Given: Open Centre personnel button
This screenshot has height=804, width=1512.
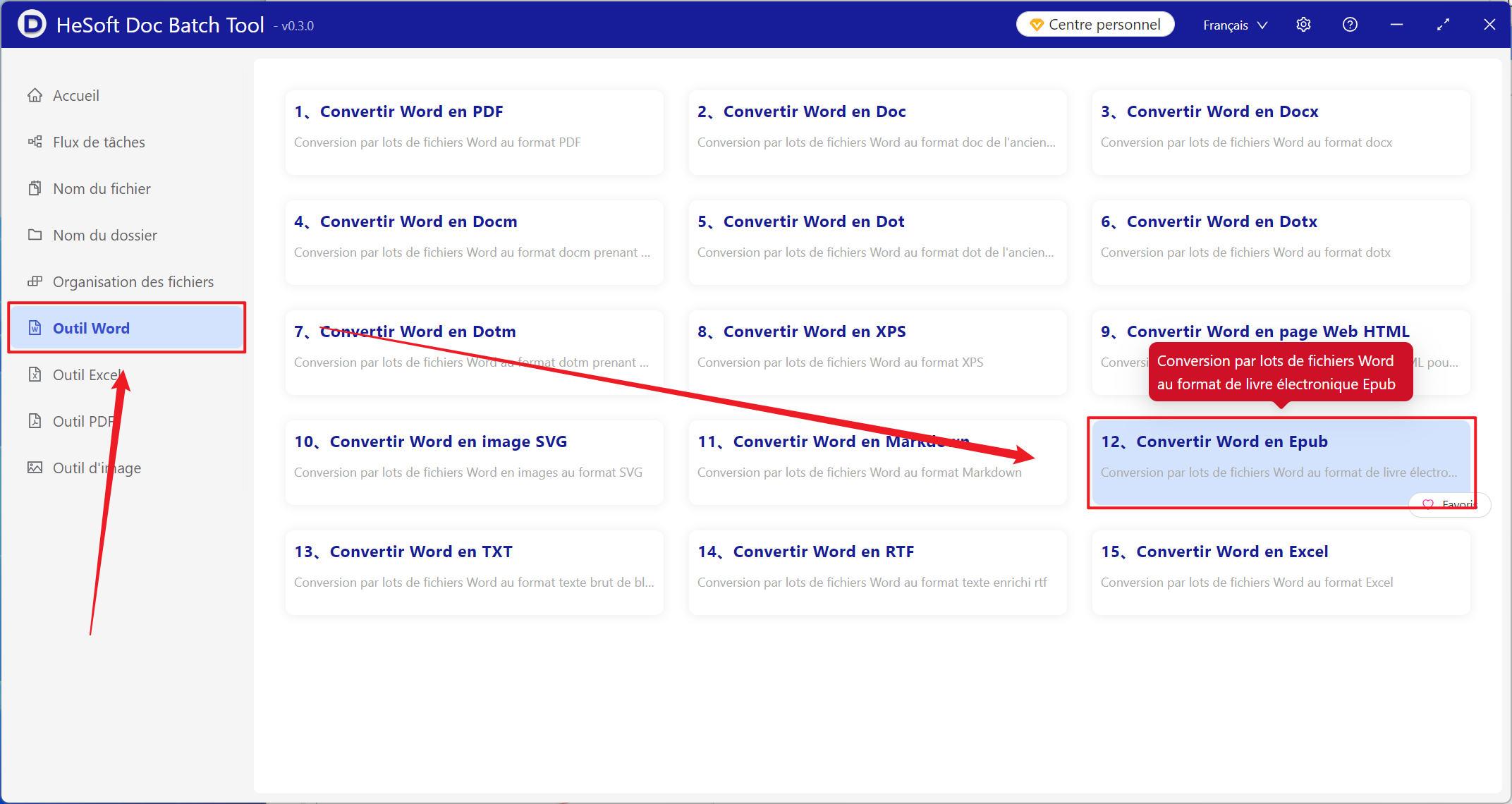Looking at the screenshot, I should [1095, 25].
